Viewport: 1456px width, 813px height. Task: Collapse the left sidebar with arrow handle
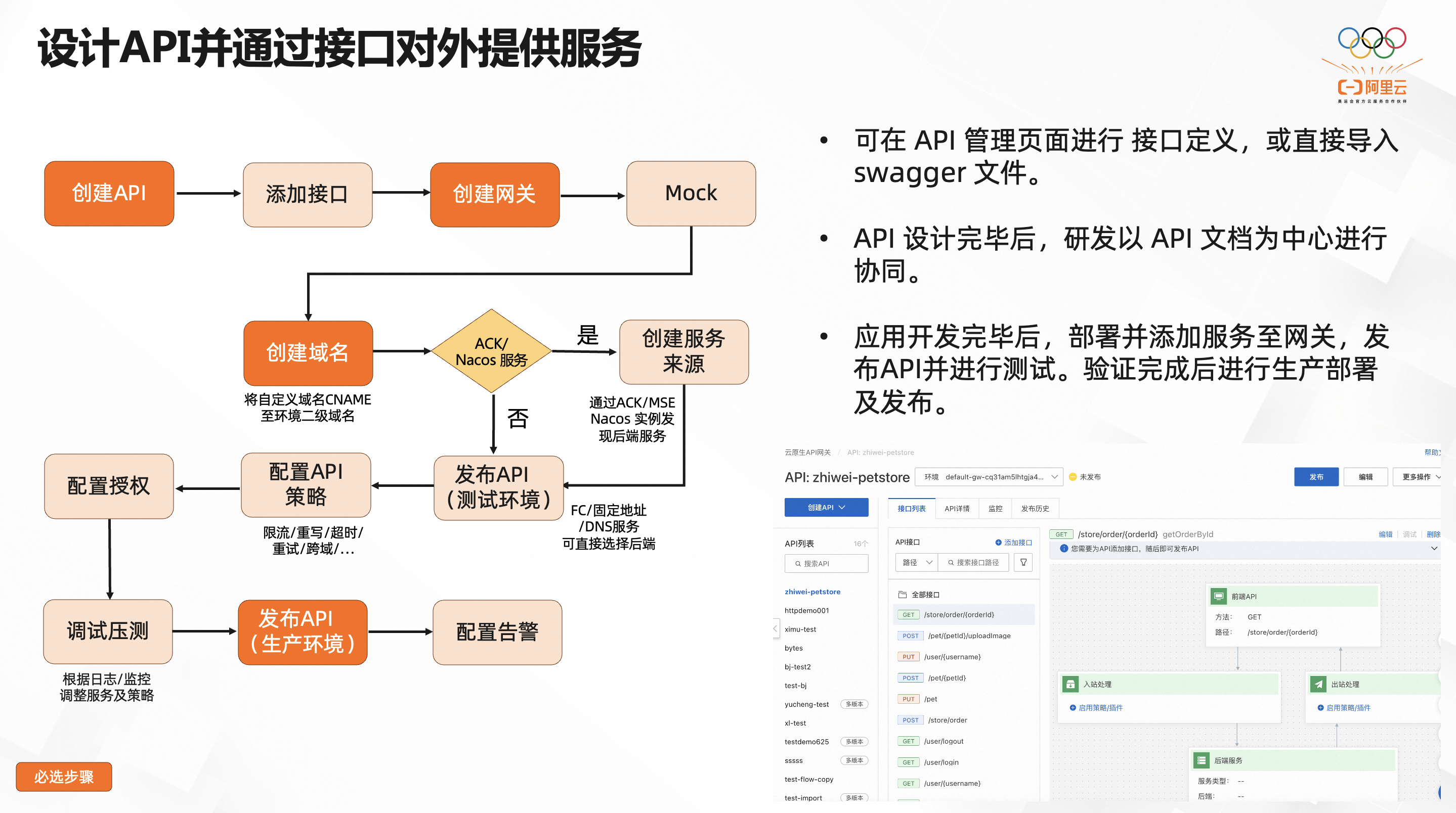coord(776,629)
